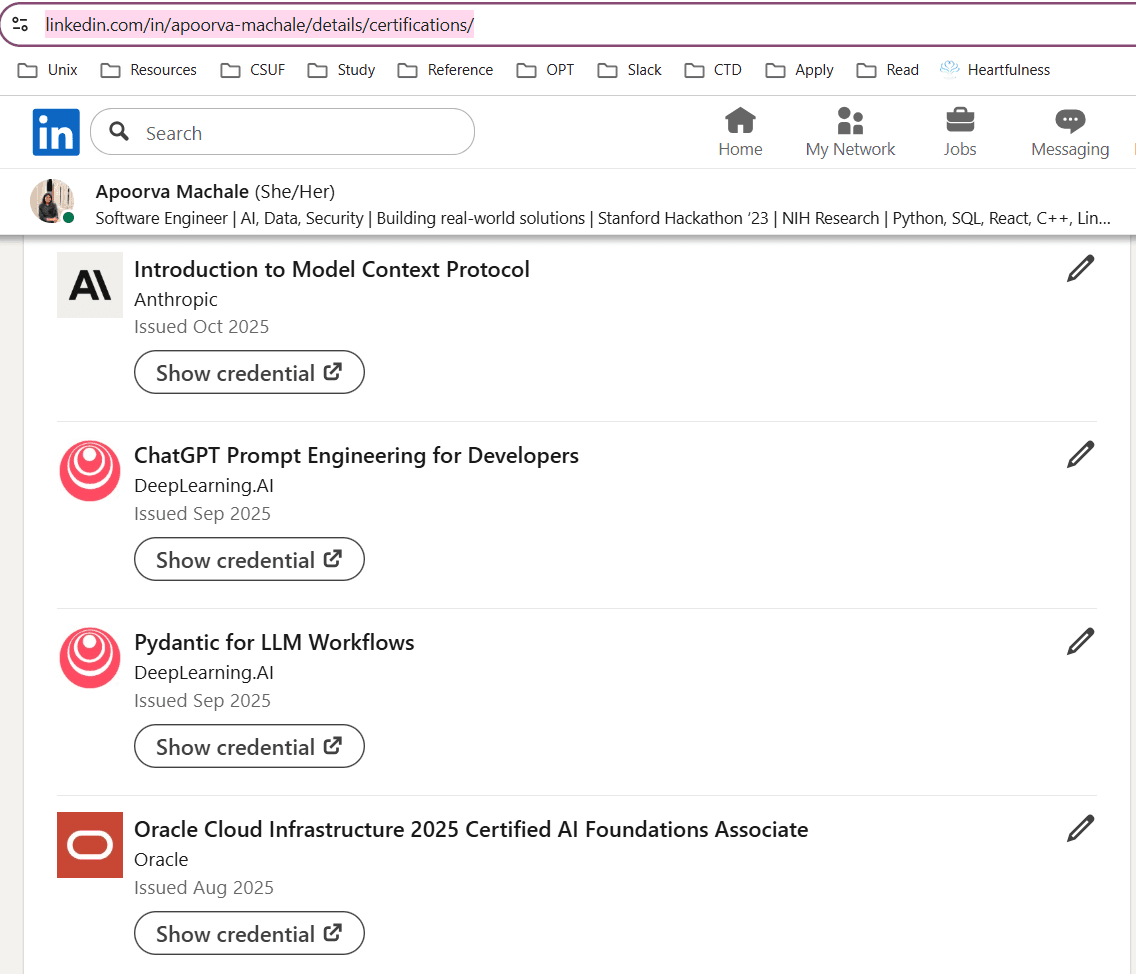This screenshot has width=1136, height=974.
Task: Click the Pydantic for LLM Workflows title
Action: click(x=275, y=642)
